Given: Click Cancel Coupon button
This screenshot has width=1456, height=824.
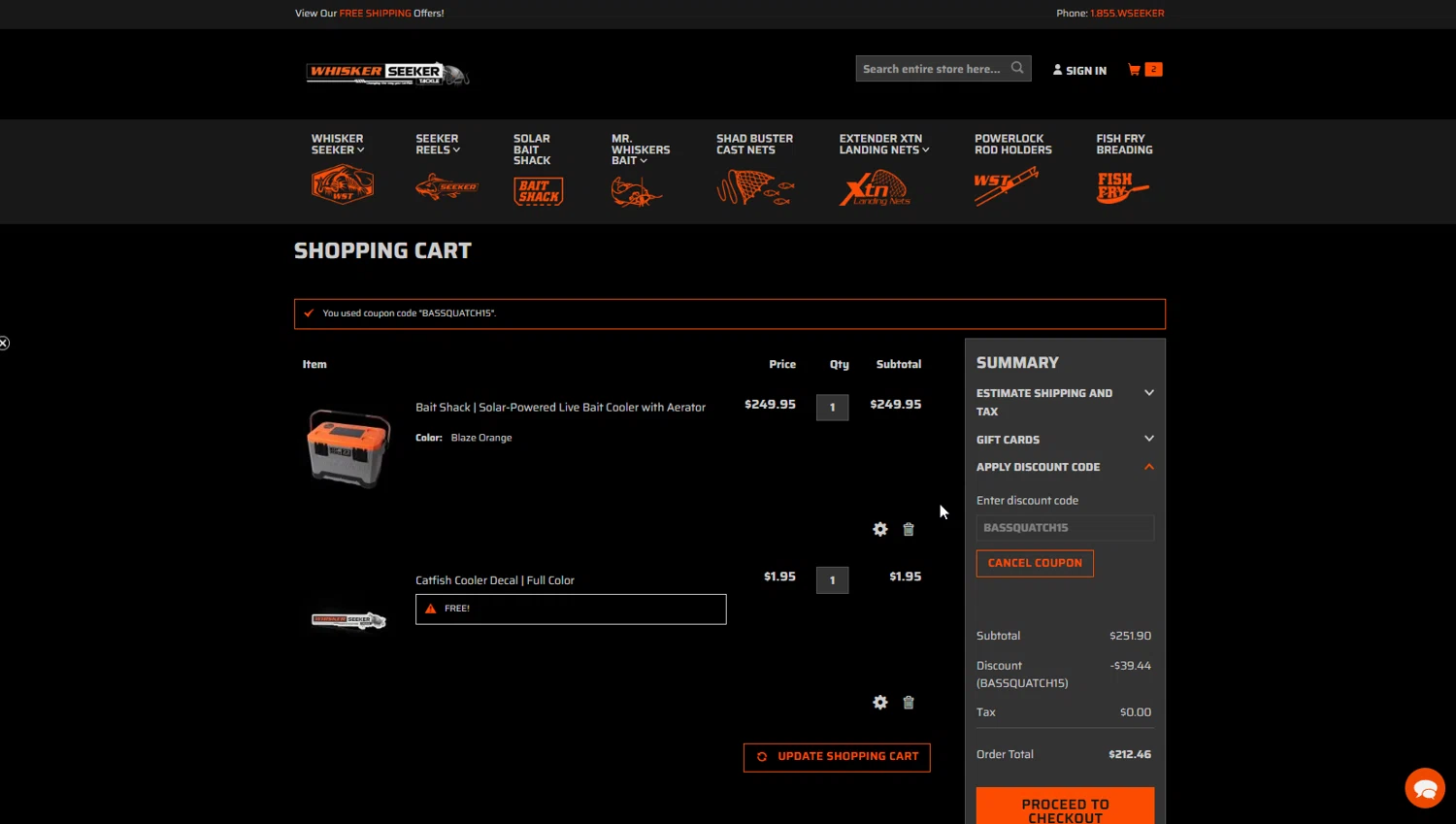Looking at the screenshot, I should [1035, 563].
